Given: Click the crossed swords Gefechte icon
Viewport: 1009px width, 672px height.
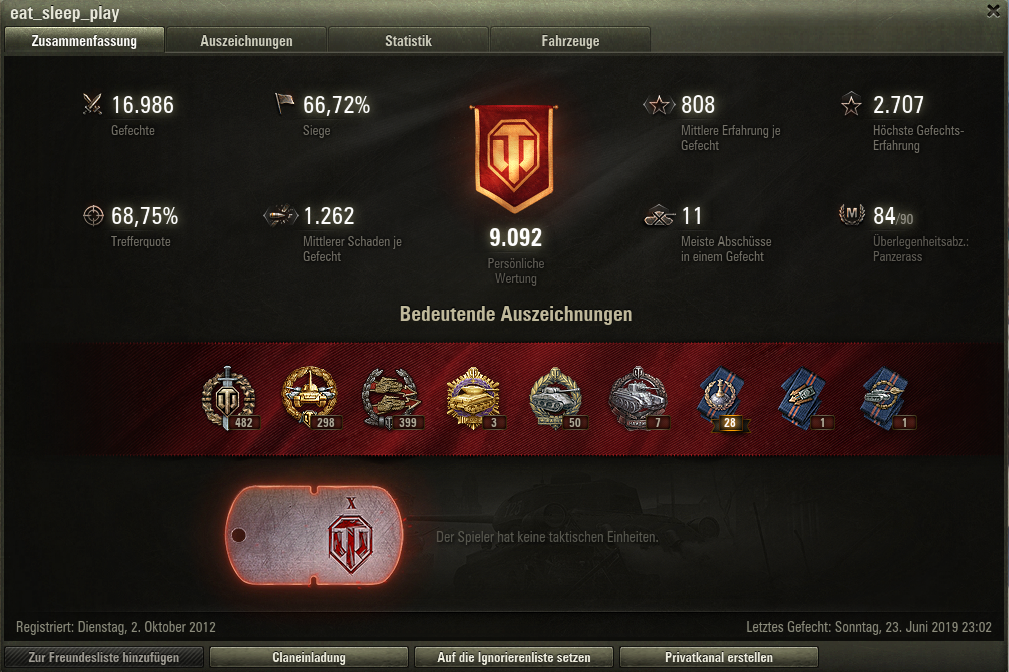Looking at the screenshot, I should coord(93,104).
